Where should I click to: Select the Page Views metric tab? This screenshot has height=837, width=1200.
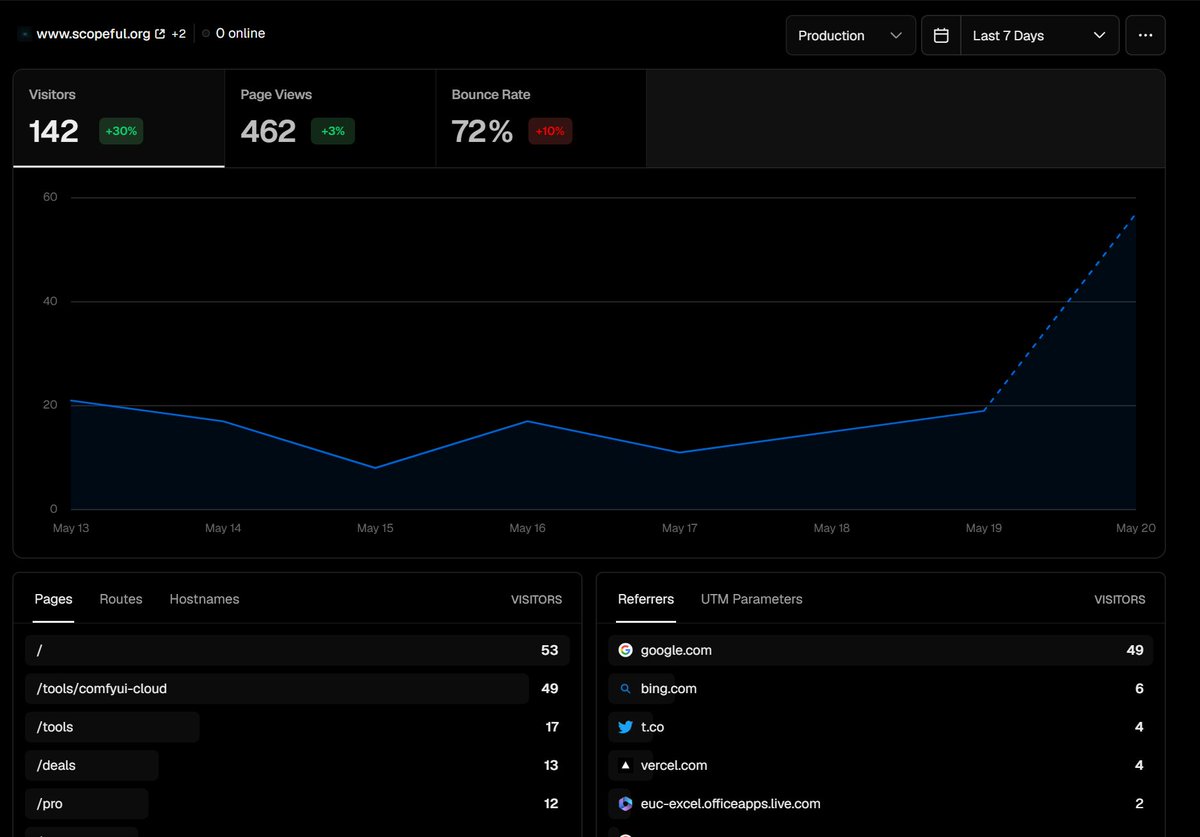330,118
